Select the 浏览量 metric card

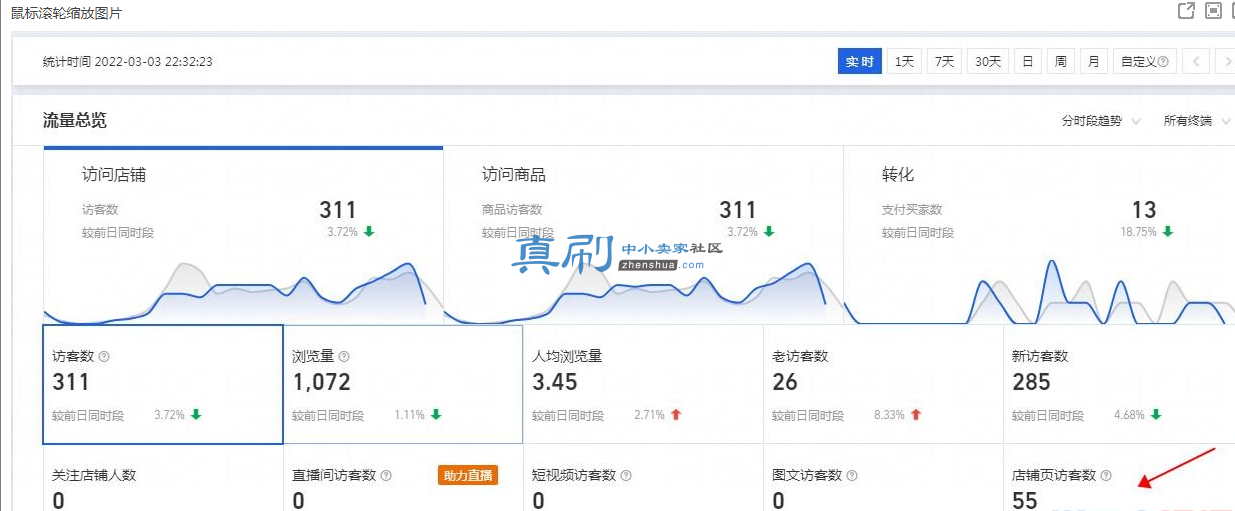coord(403,384)
